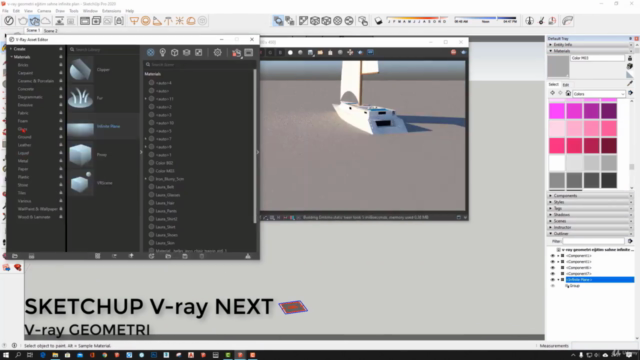This screenshot has height=360, width=640.
Task: Click the V-Ray Render teapot in SketchUp toolbar
Action: click(x=23, y=21)
